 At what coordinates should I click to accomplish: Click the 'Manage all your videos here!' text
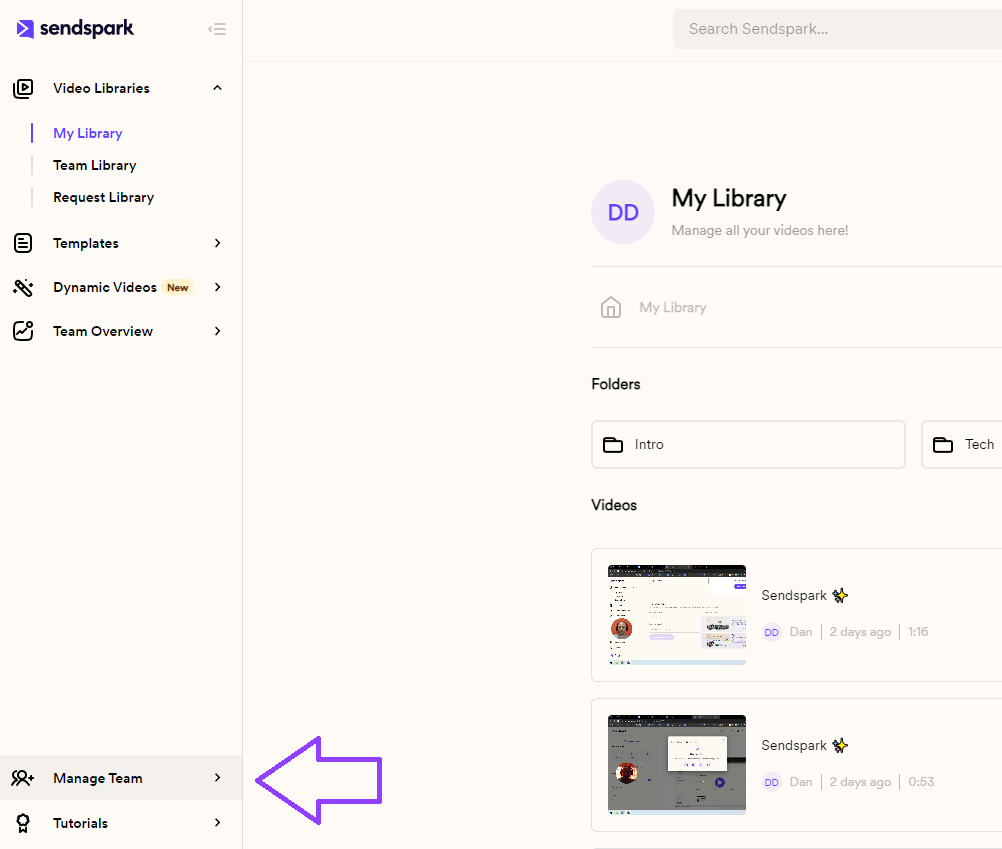click(760, 231)
